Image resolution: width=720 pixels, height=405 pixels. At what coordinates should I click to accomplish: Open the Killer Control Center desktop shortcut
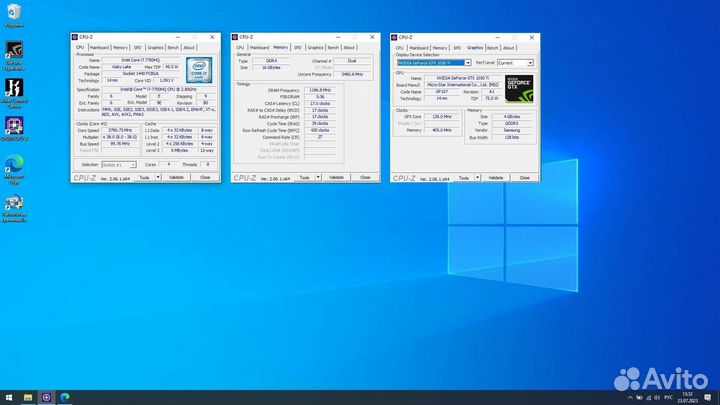(x=14, y=94)
